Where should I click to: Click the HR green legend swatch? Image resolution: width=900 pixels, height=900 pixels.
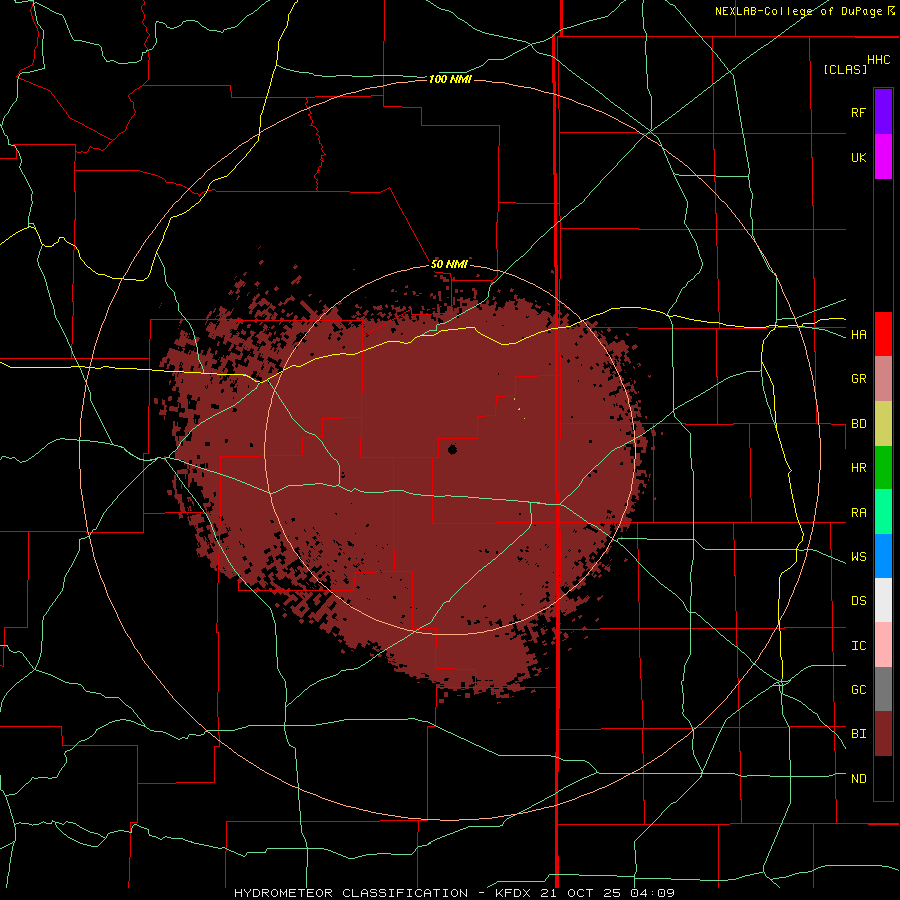click(883, 468)
